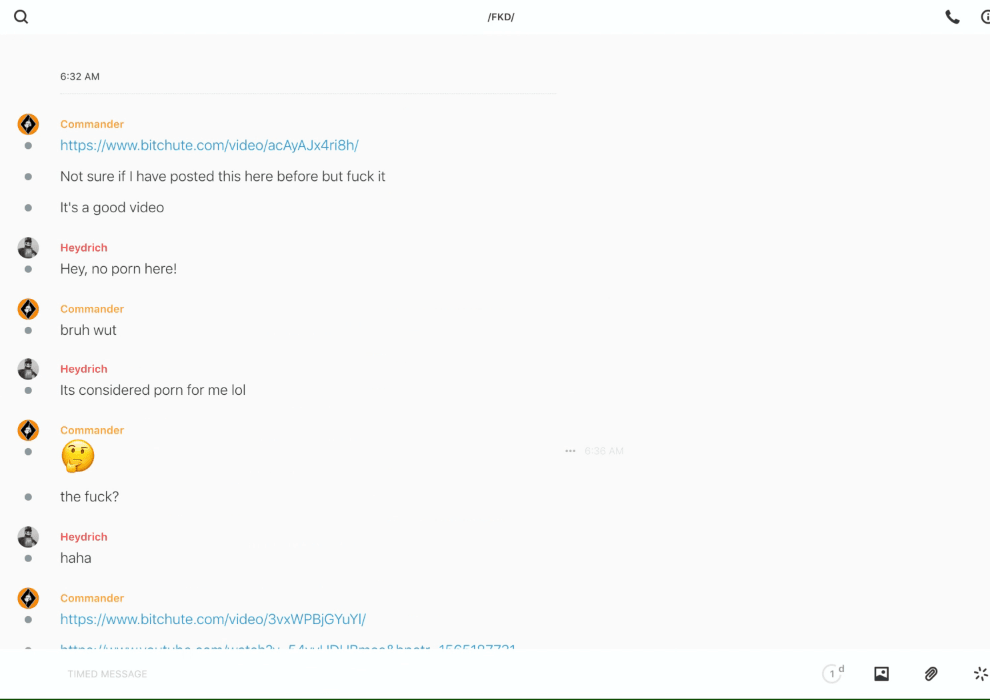Click Heydrich's avatar beside 'Hey, no porn here!'
Viewport: 990px width, 700px height.
click(28, 248)
